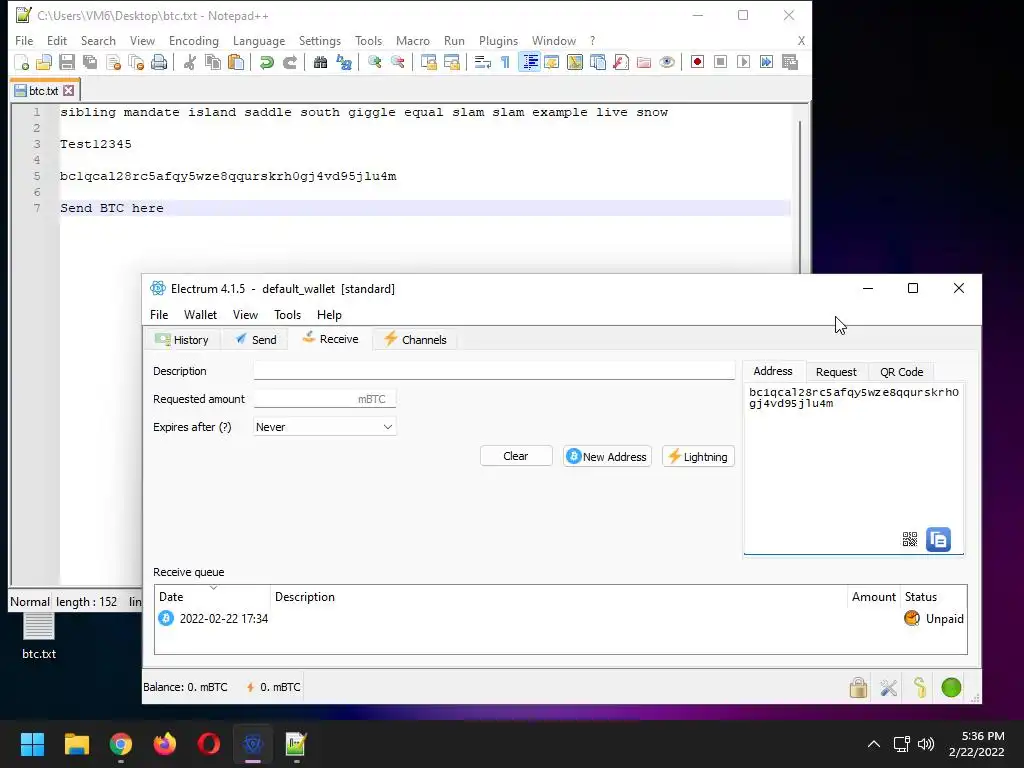This screenshot has height=768, width=1024.
Task: Copy address with blue clipboard icon
Action: tap(938, 539)
